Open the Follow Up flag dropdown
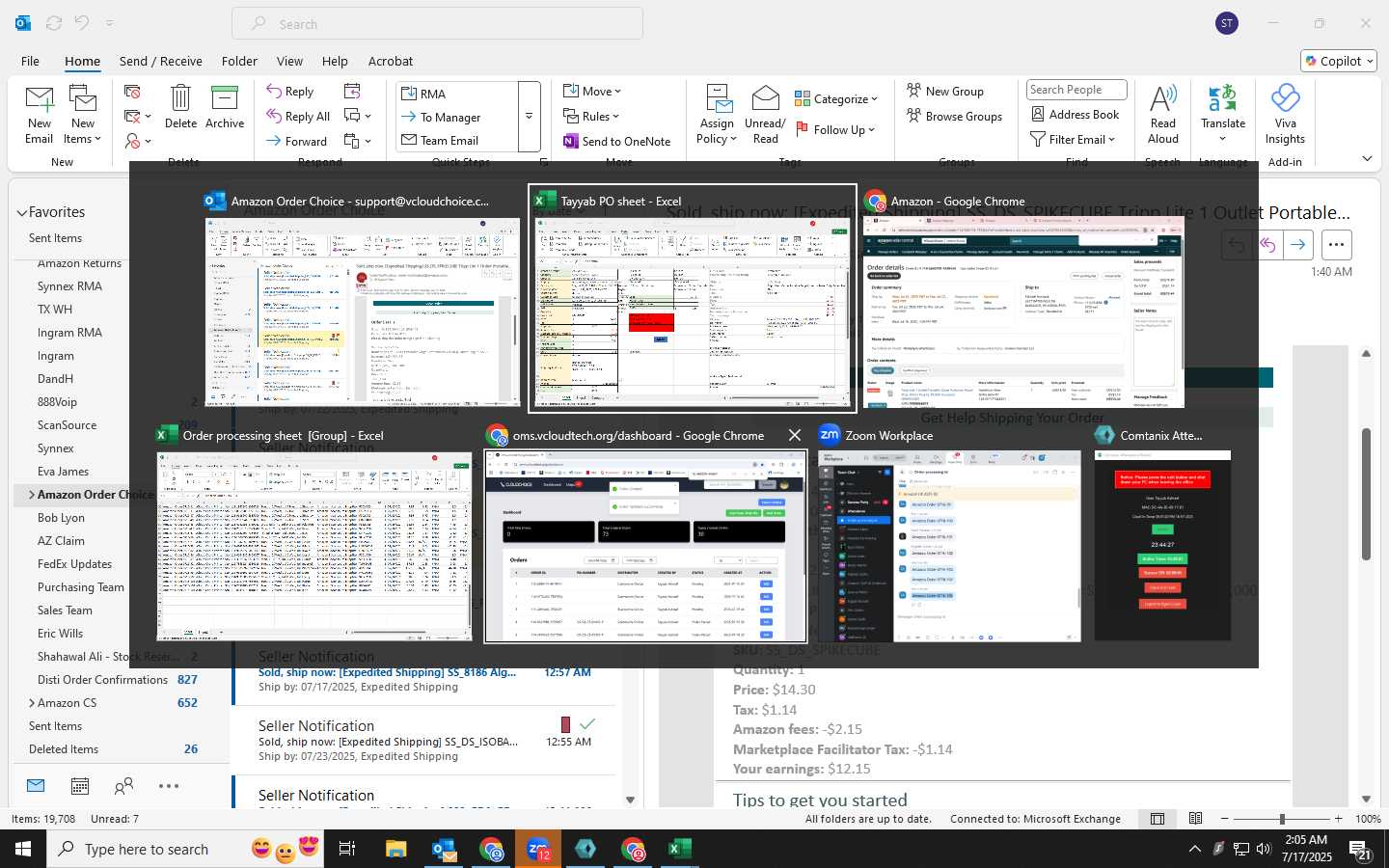This screenshot has height=868, width=1389. (836, 130)
